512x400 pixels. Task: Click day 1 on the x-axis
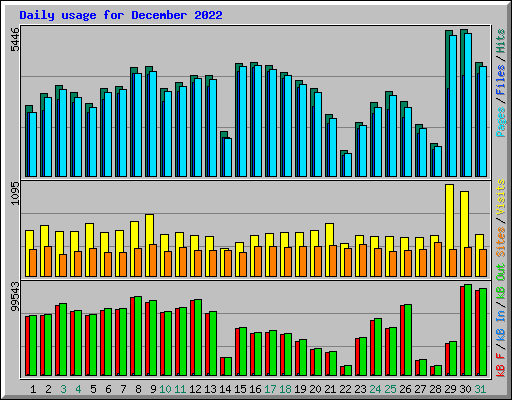[33, 389]
